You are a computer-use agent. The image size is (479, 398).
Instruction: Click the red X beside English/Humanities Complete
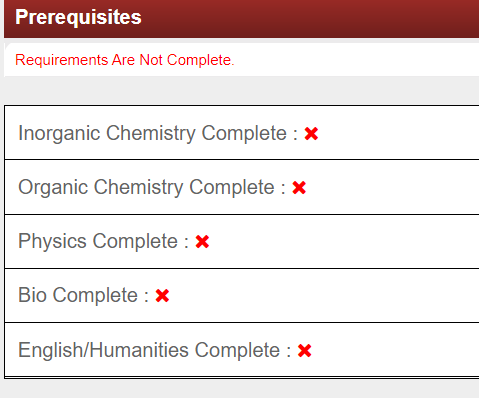pyautogui.click(x=304, y=351)
